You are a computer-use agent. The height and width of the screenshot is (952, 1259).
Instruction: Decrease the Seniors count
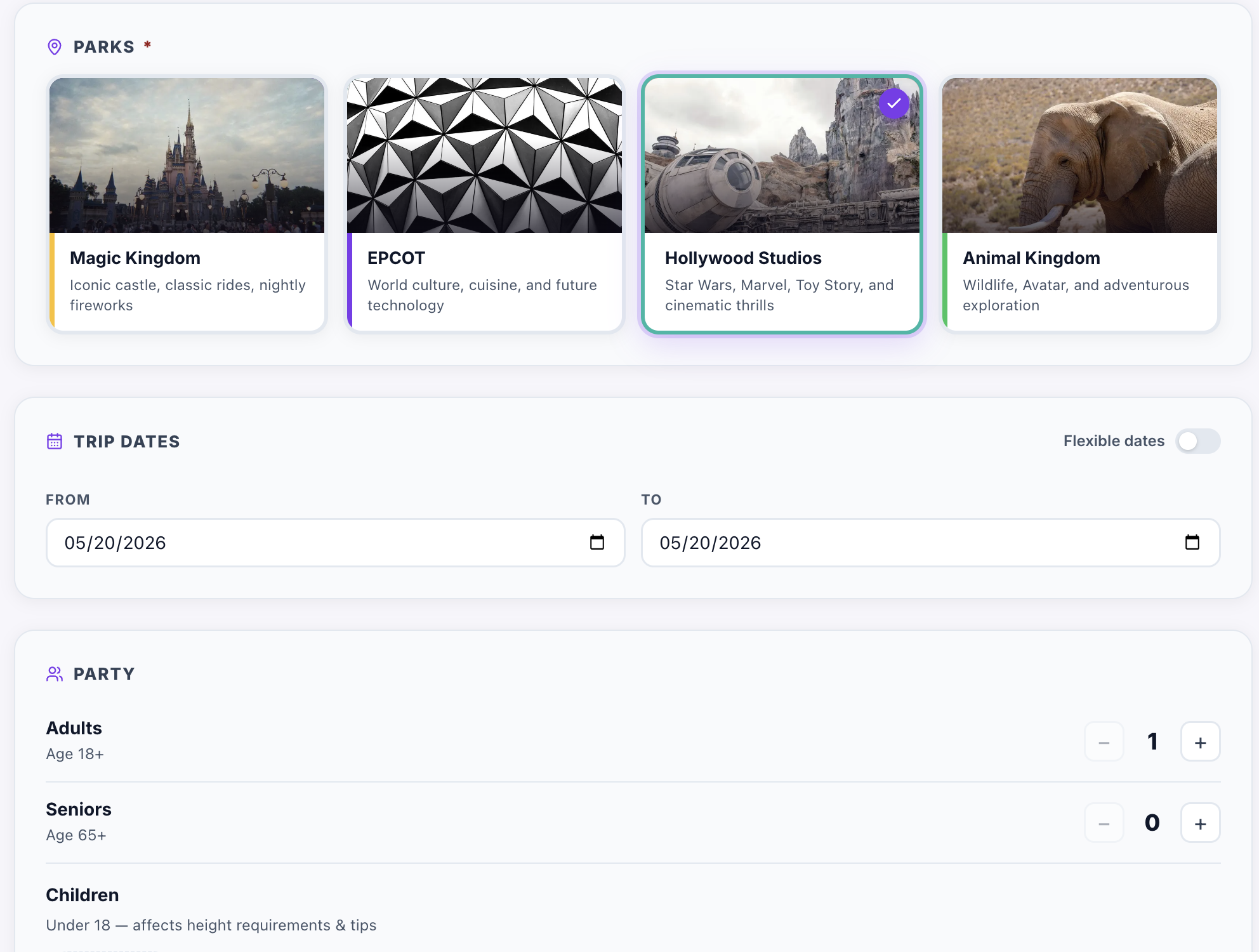1104,823
